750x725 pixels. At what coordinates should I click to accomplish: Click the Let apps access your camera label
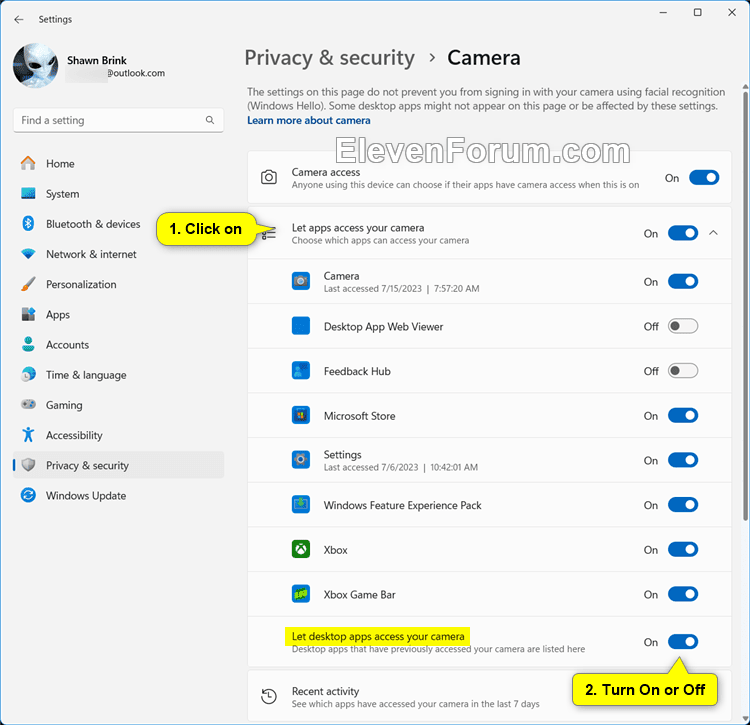click(358, 228)
